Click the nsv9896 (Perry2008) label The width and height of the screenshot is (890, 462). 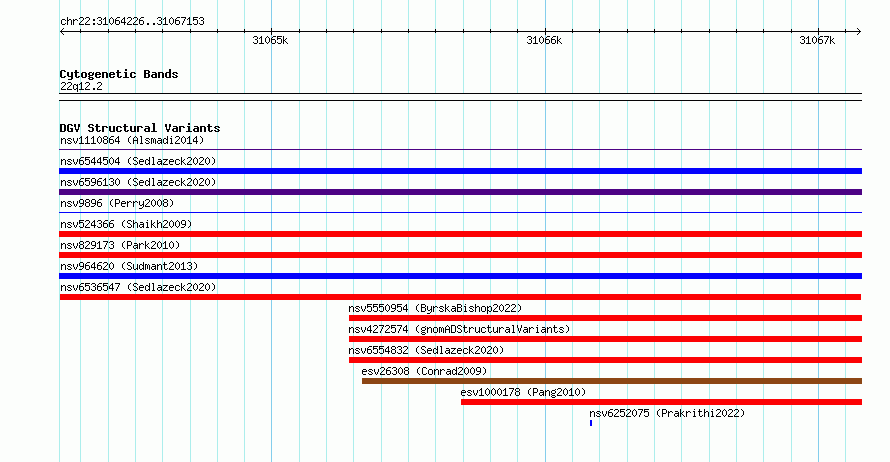coord(117,203)
